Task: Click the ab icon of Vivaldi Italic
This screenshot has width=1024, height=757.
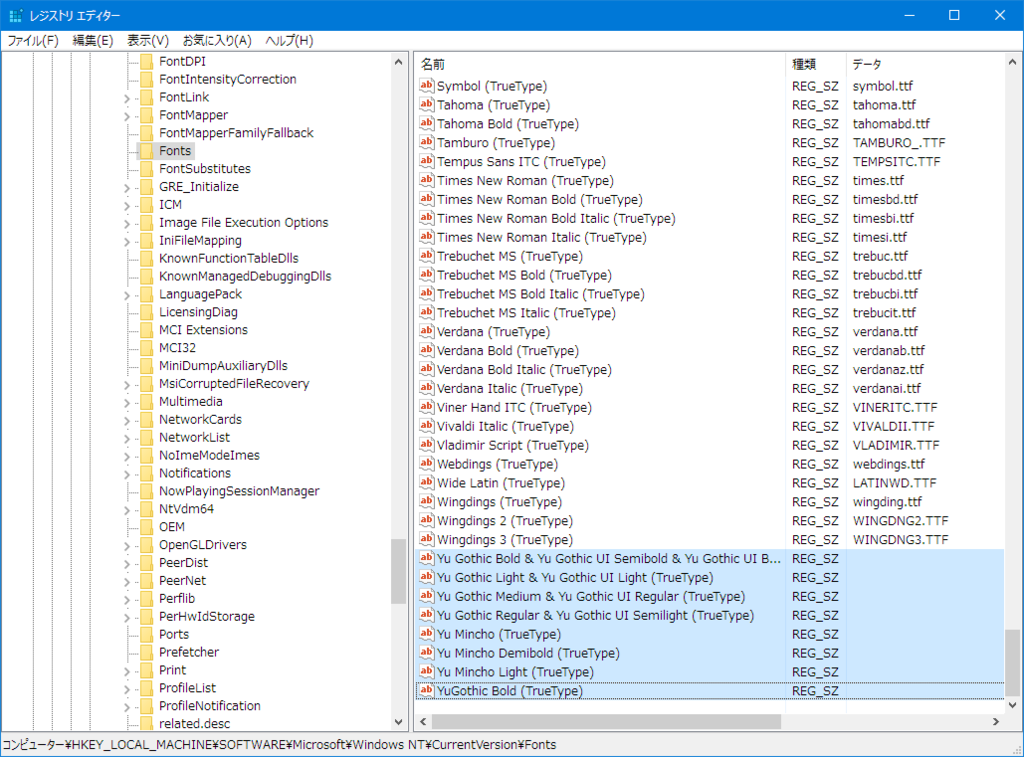Action: point(426,426)
